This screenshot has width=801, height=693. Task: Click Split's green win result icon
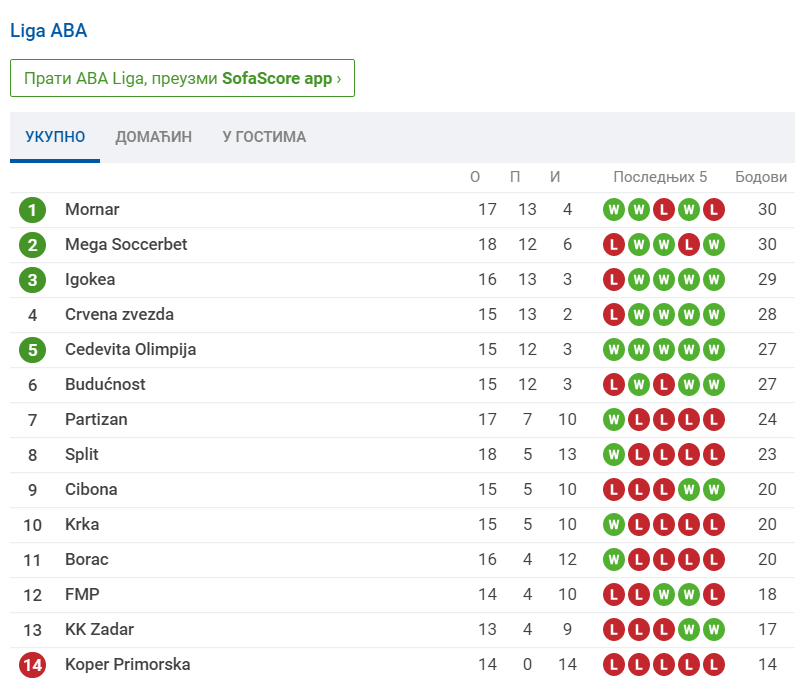coord(613,455)
